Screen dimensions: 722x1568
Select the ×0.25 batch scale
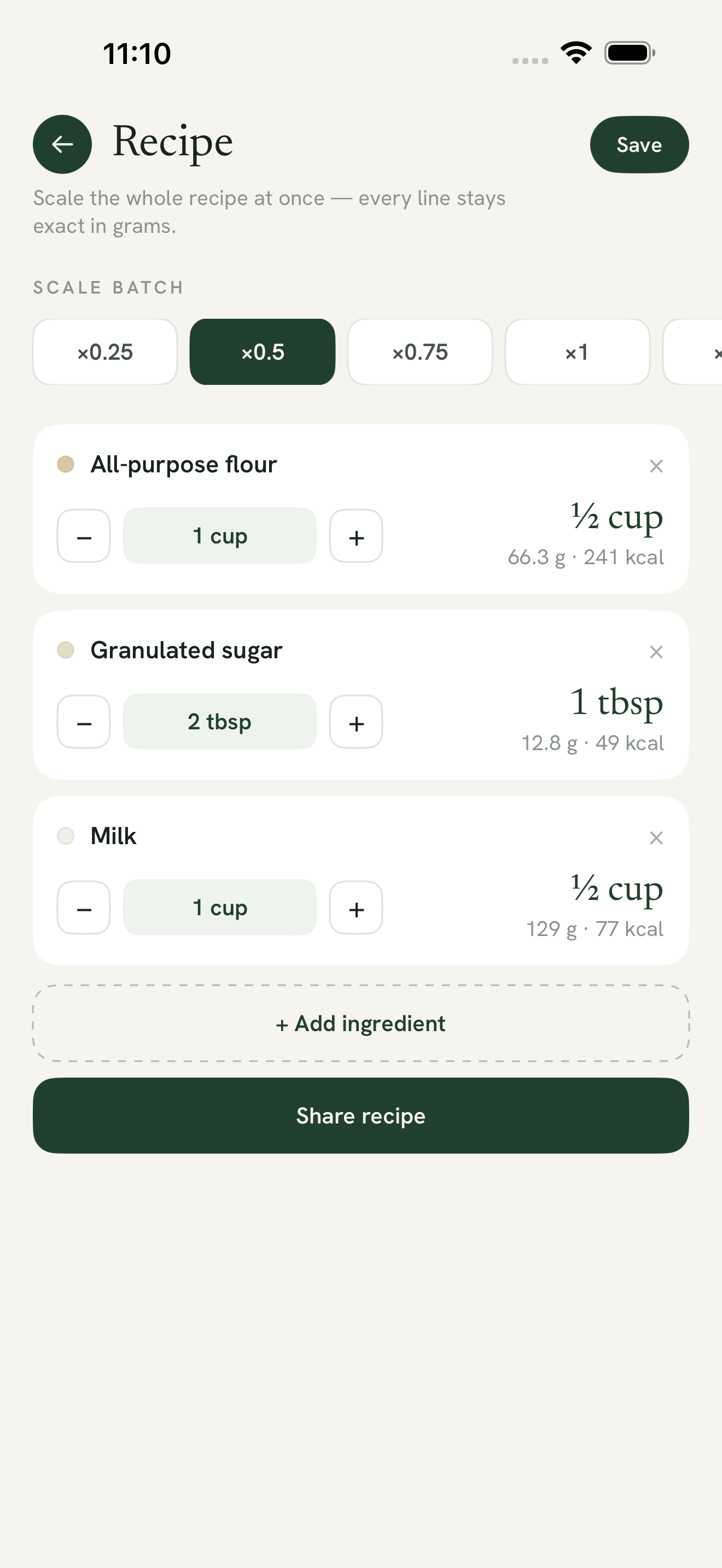[104, 352]
